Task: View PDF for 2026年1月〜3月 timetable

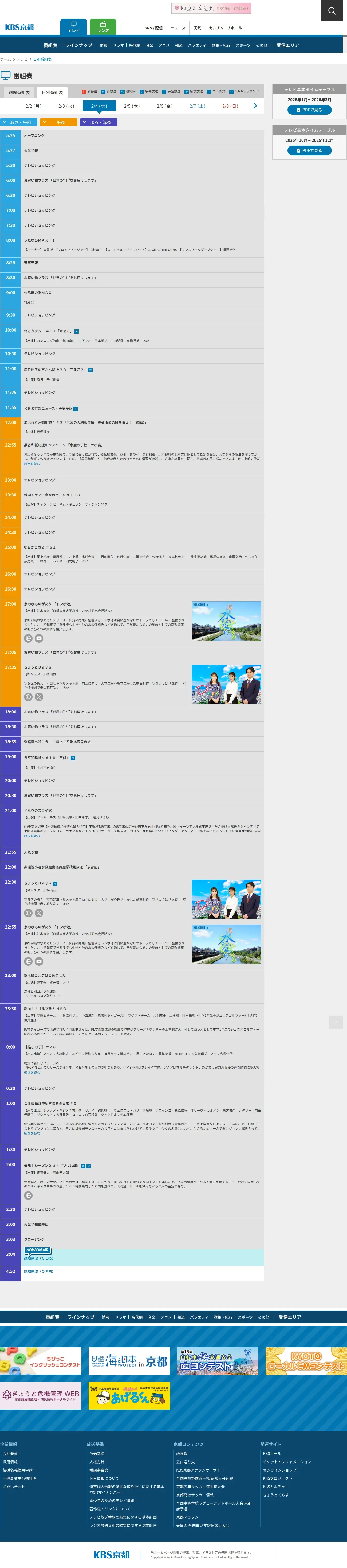Action: pos(309,110)
